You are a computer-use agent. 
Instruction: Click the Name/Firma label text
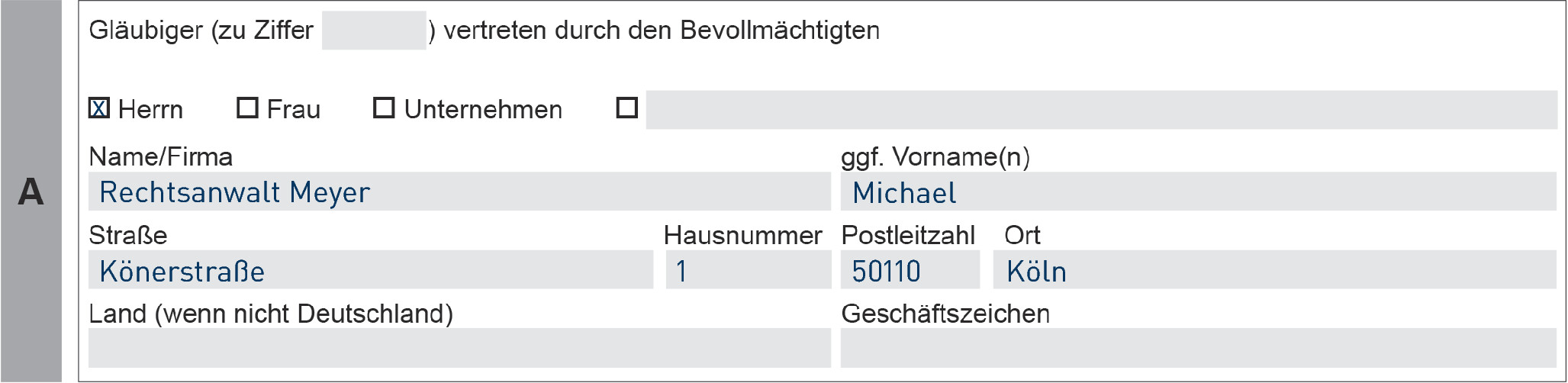click(160, 157)
